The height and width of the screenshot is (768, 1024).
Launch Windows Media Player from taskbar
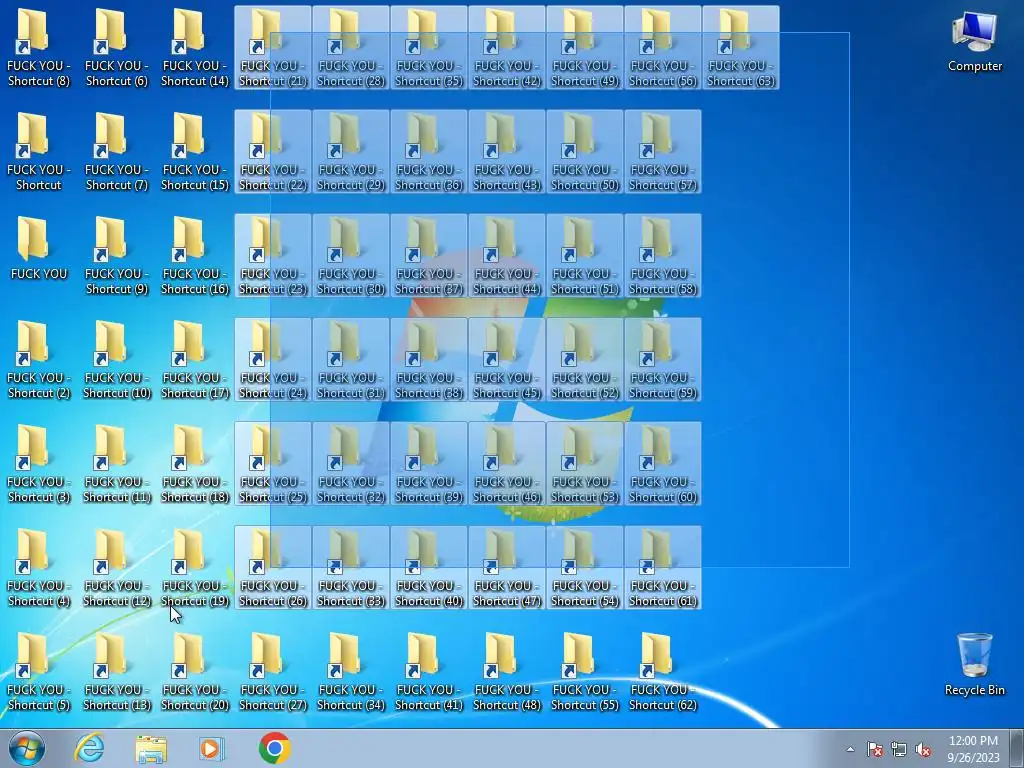click(x=212, y=748)
